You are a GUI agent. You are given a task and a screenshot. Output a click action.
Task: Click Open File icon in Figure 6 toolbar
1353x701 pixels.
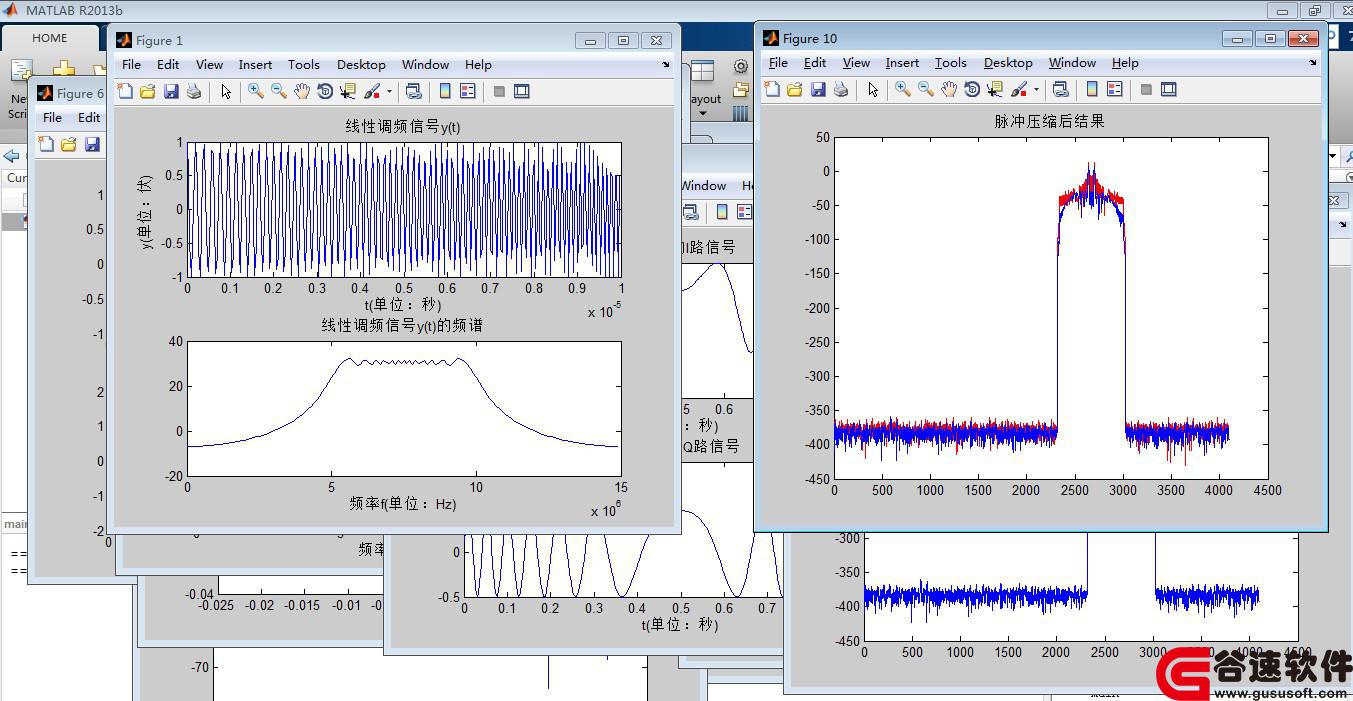[x=69, y=145]
